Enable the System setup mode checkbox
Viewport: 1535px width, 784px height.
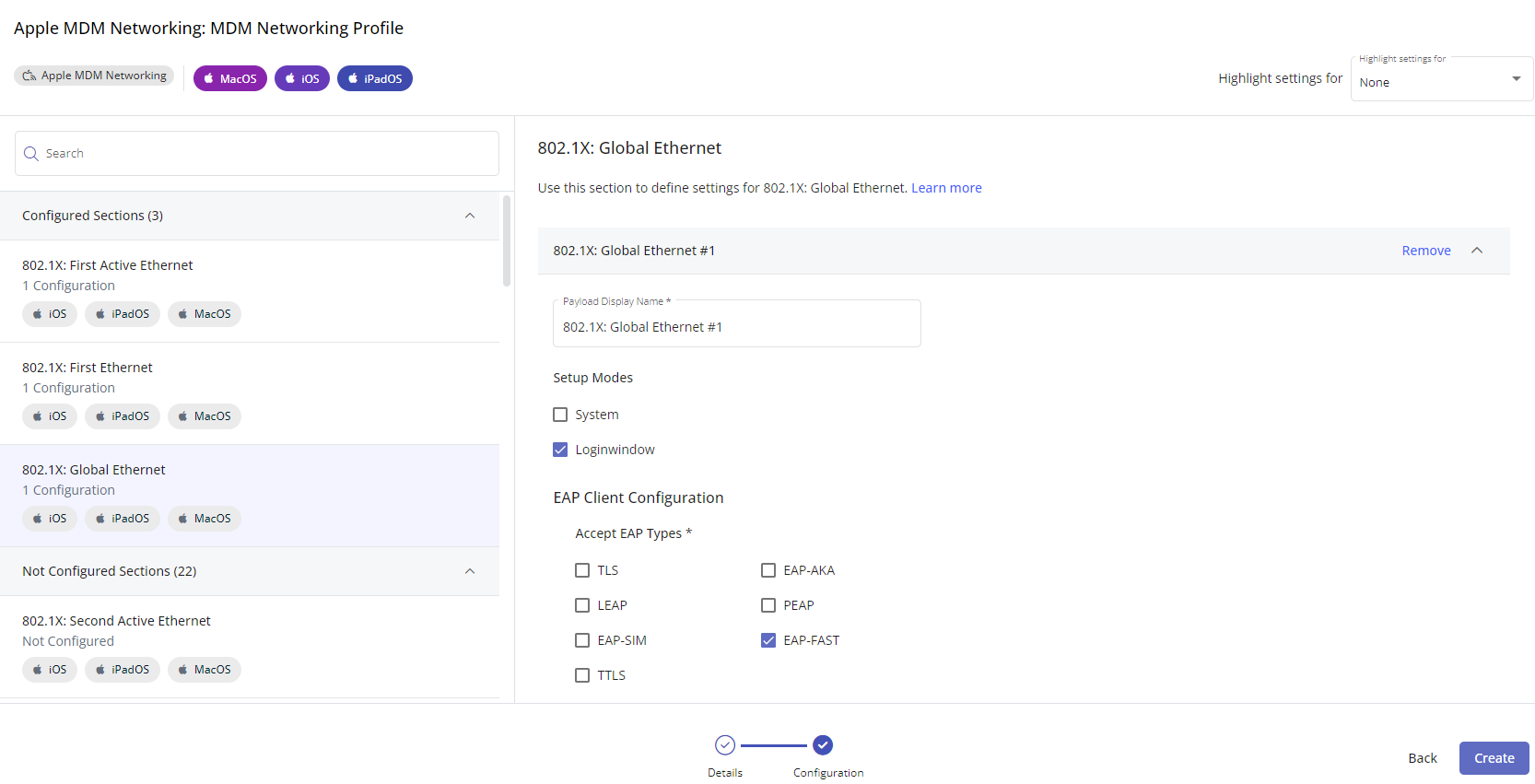click(560, 415)
